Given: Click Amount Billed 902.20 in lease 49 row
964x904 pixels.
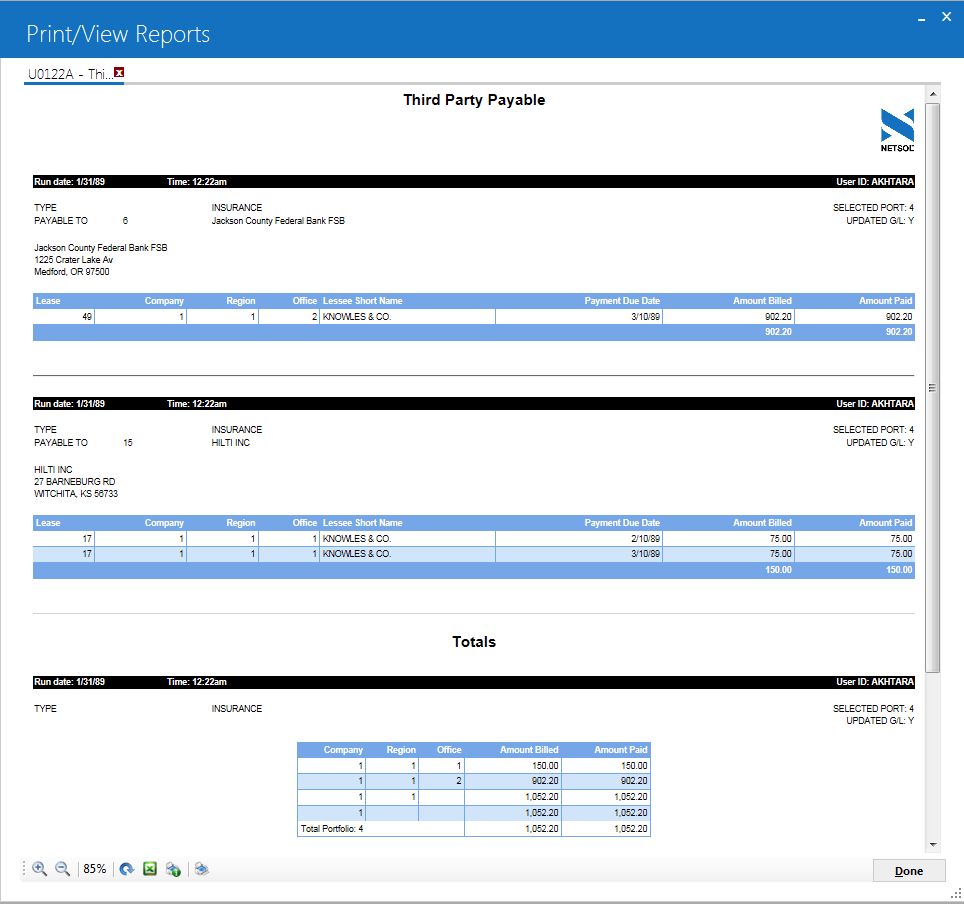Looking at the screenshot, I should 778,317.
